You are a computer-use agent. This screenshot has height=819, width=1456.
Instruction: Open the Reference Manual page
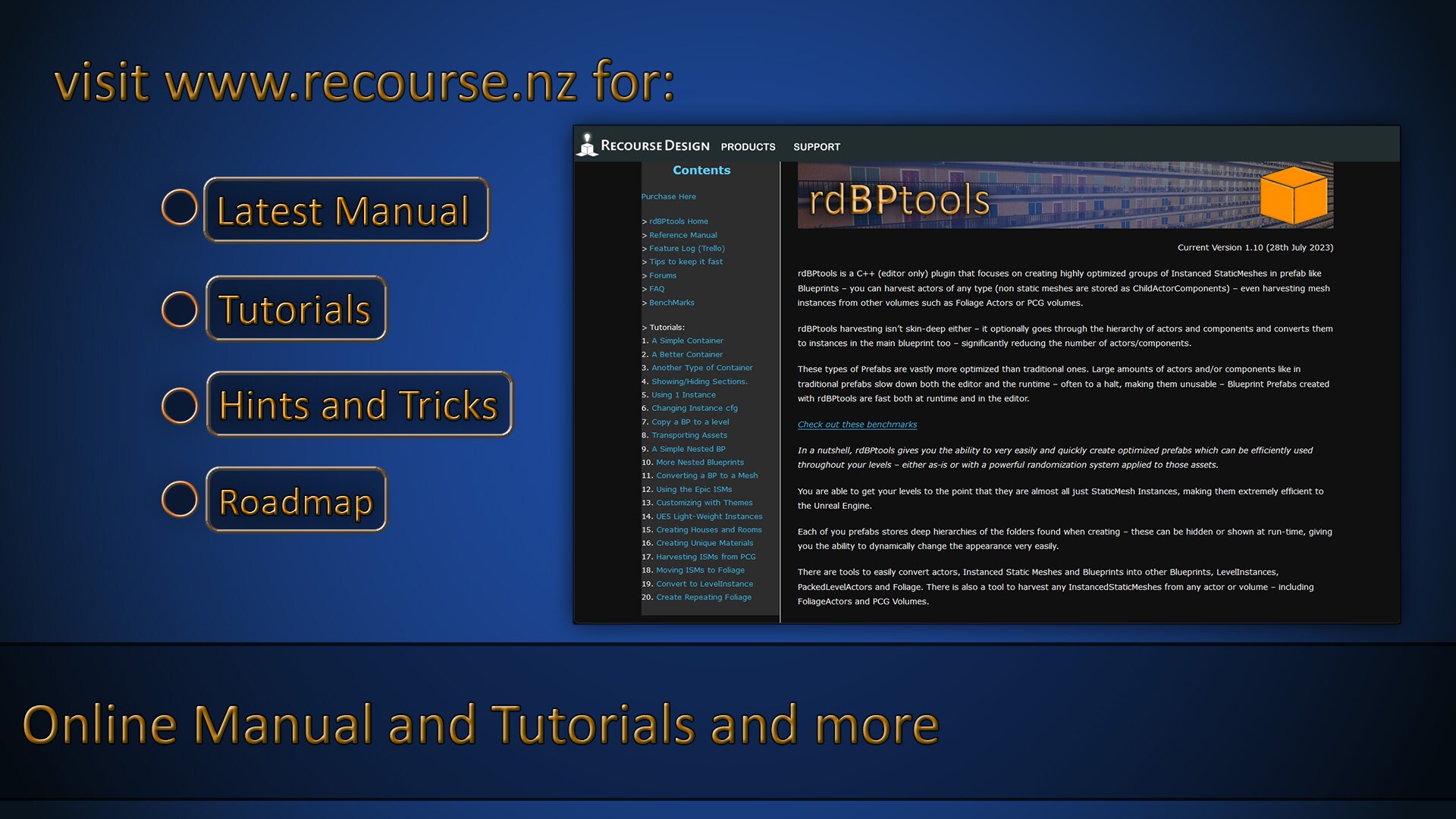point(682,234)
